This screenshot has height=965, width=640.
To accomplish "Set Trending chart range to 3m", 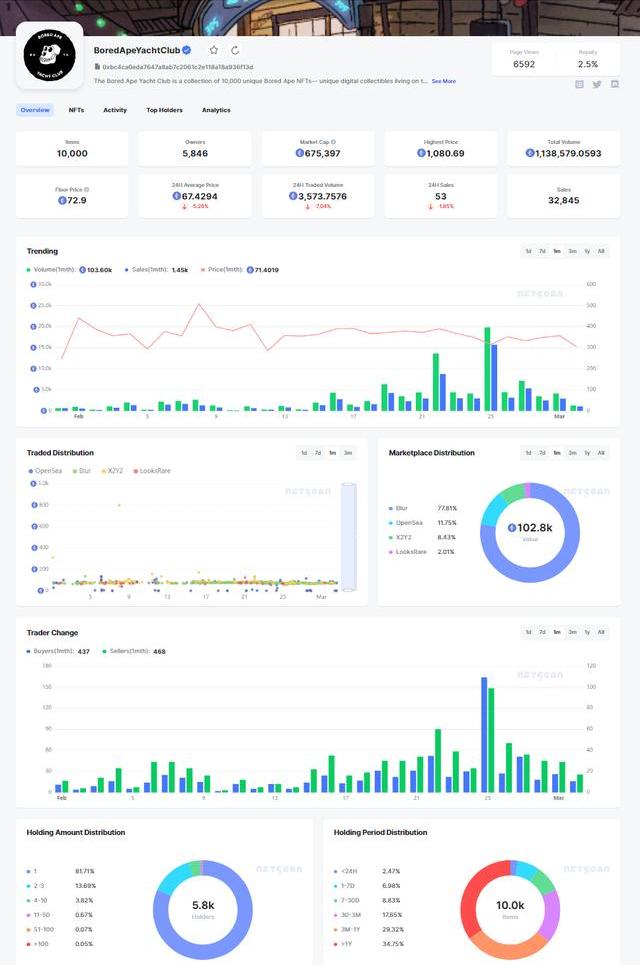I will point(572,251).
